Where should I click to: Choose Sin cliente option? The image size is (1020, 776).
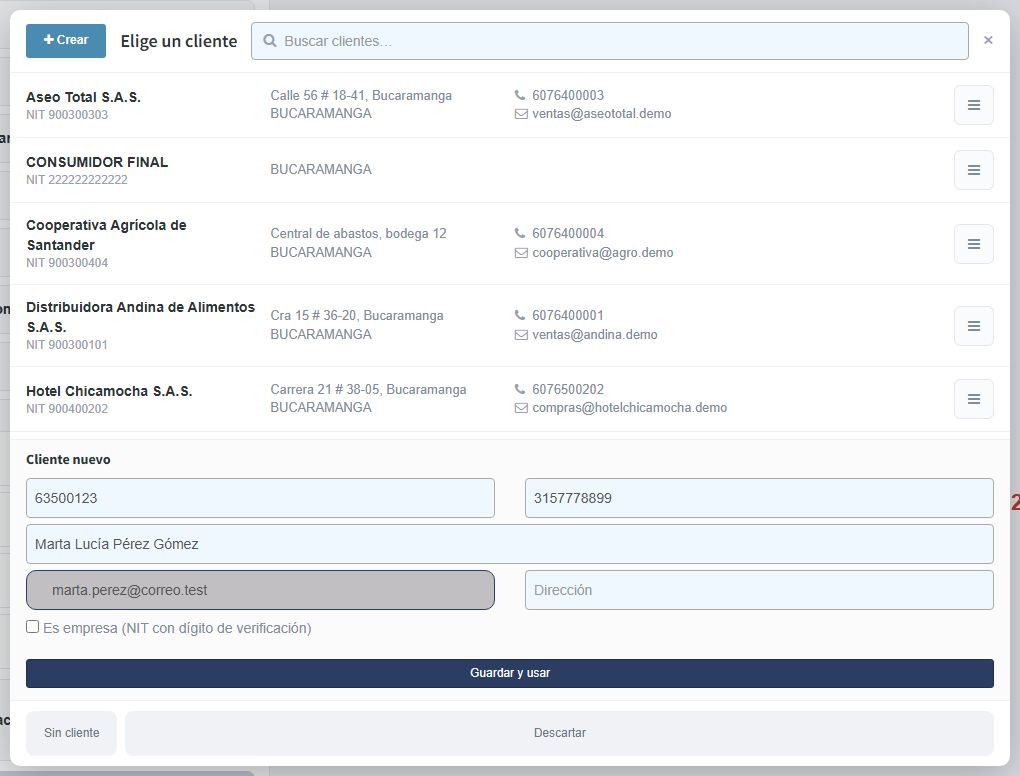click(72, 733)
